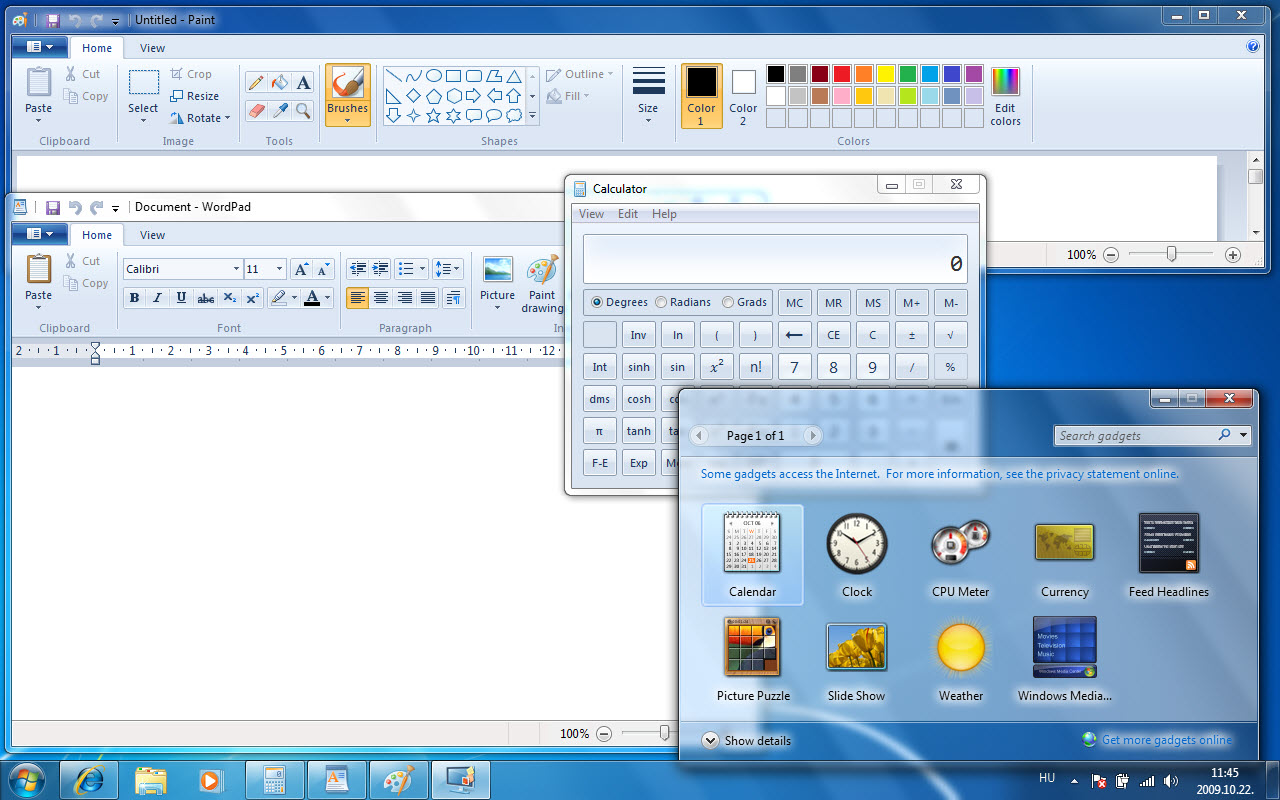The image size is (1280, 800).
Task: Expand the Brushes dropdown in Paint
Action: 347,120
